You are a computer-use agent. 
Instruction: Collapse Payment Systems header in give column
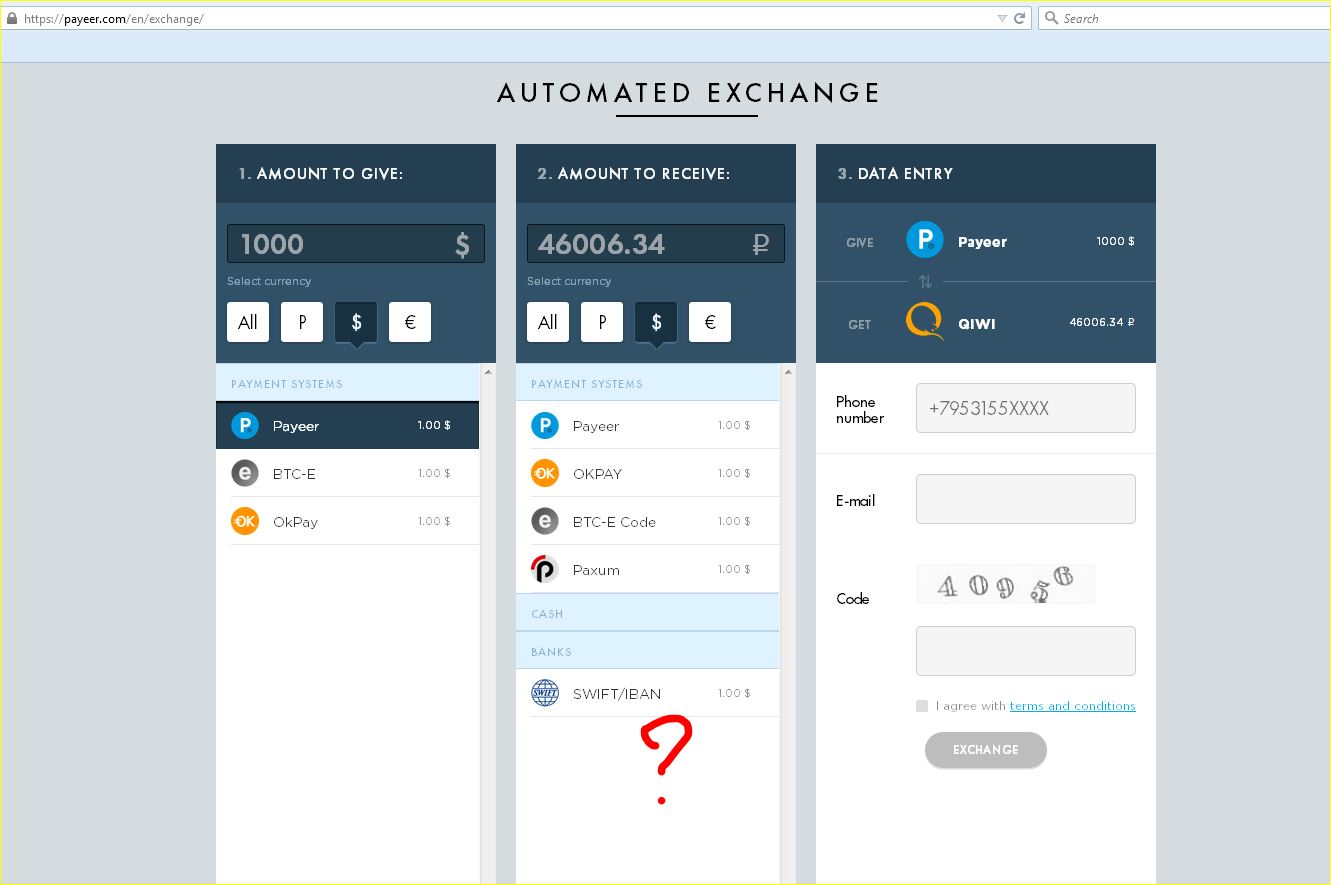point(347,383)
